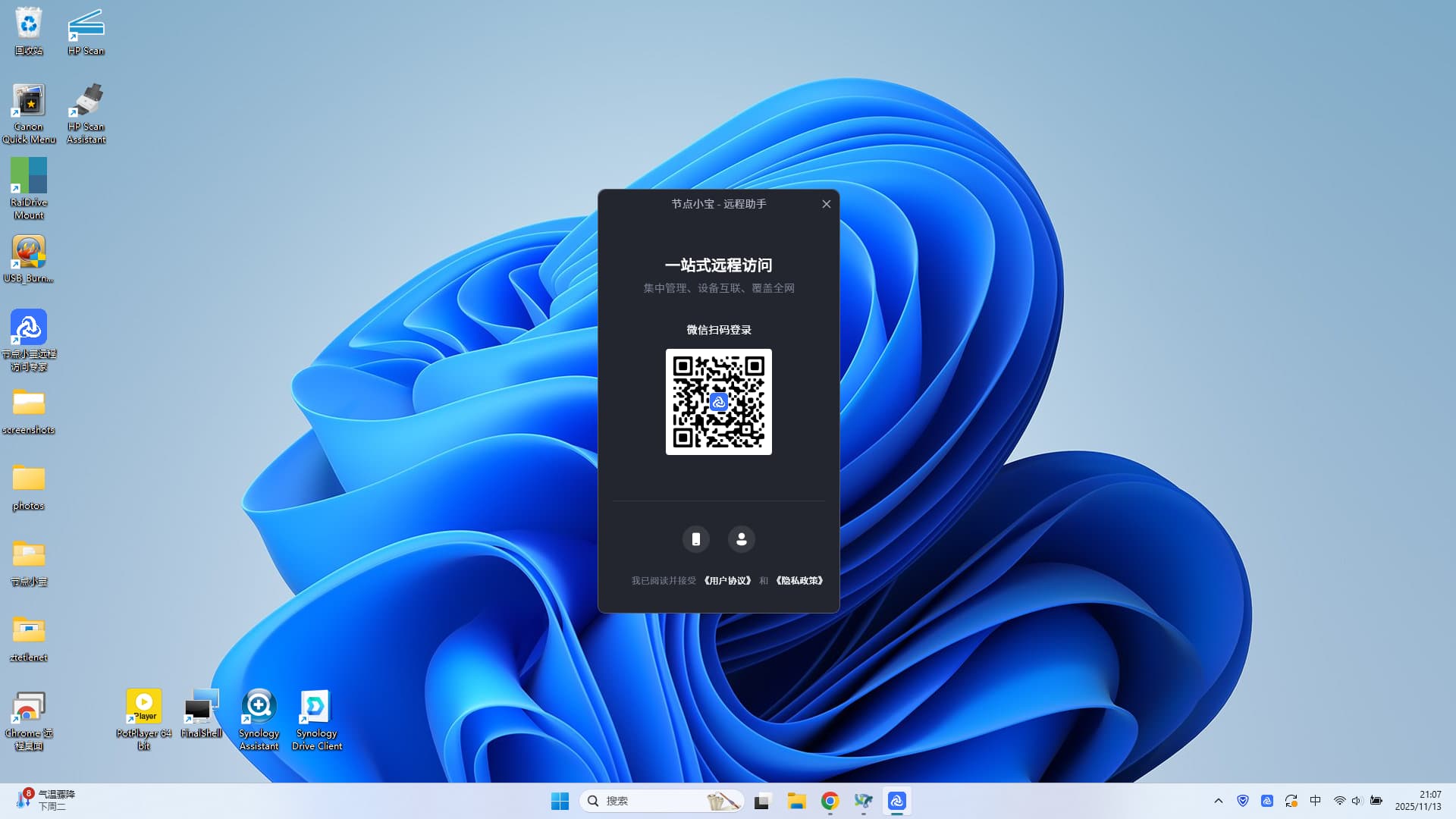Expand hidden icons with the tray chevron

click(1219, 800)
